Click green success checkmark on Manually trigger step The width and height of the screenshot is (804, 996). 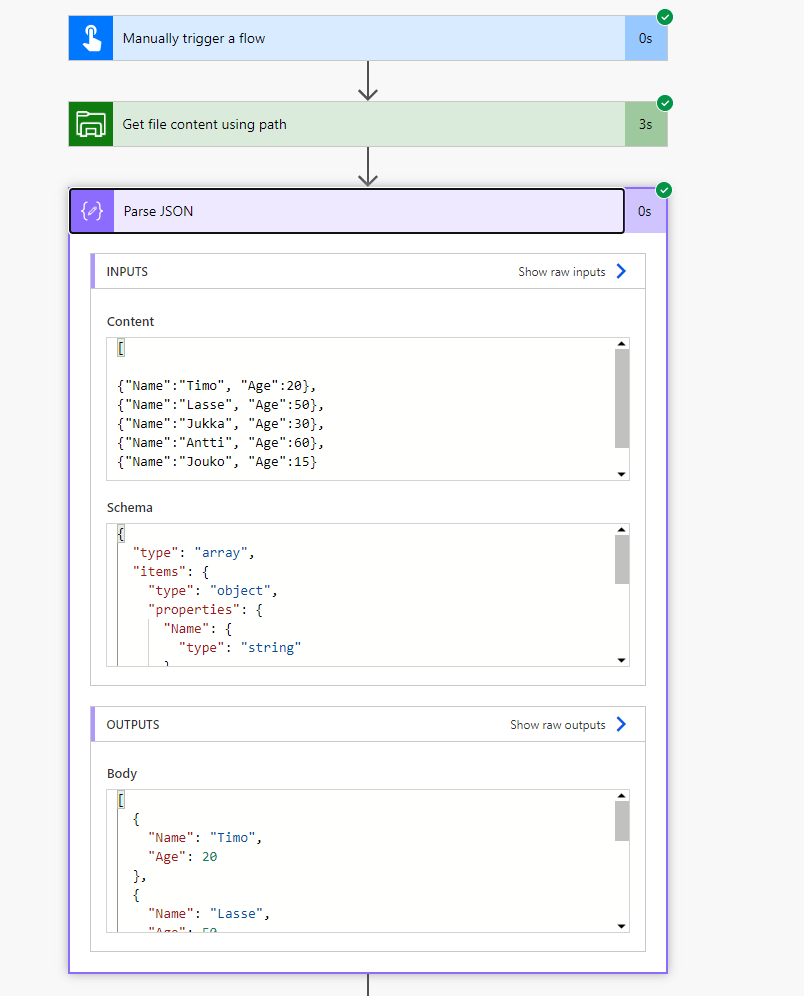[665, 17]
